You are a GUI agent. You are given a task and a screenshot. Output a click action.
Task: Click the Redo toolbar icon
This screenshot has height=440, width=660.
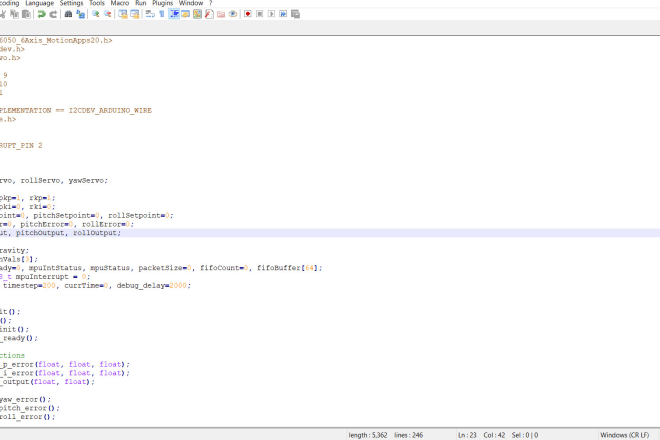(52, 15)
